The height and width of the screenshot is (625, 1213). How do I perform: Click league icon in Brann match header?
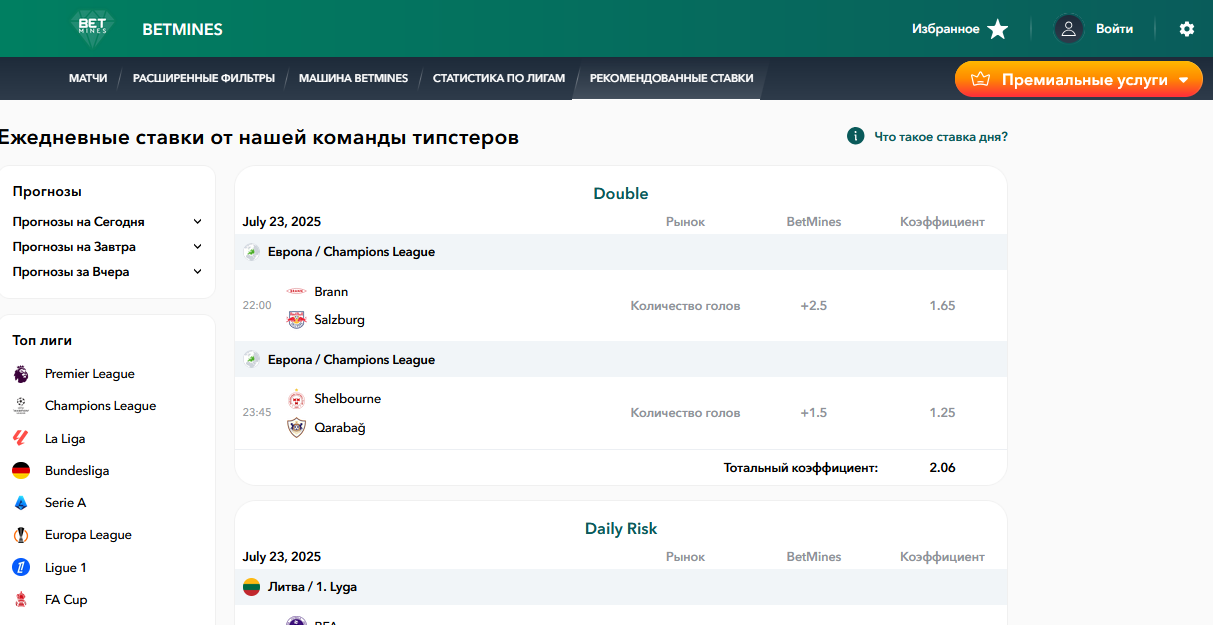point(252,252)
